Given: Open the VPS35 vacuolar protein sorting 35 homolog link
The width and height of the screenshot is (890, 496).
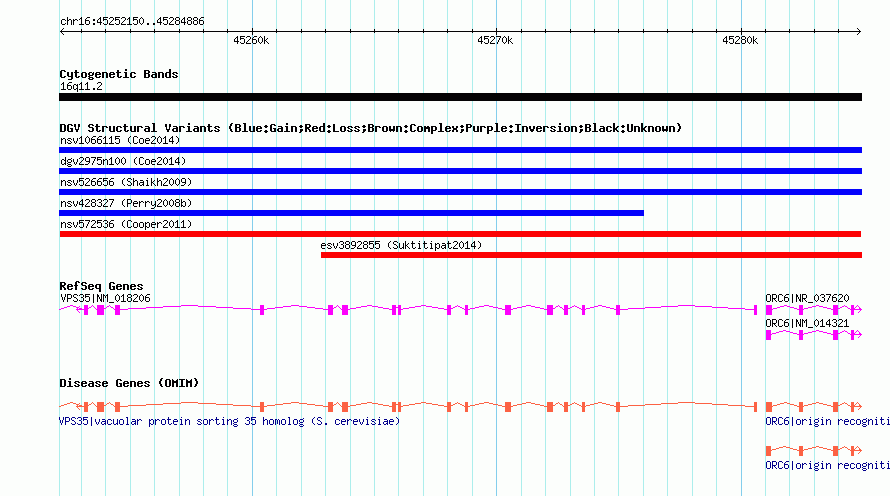Looking at the screenshot, I should click(229, 422).
